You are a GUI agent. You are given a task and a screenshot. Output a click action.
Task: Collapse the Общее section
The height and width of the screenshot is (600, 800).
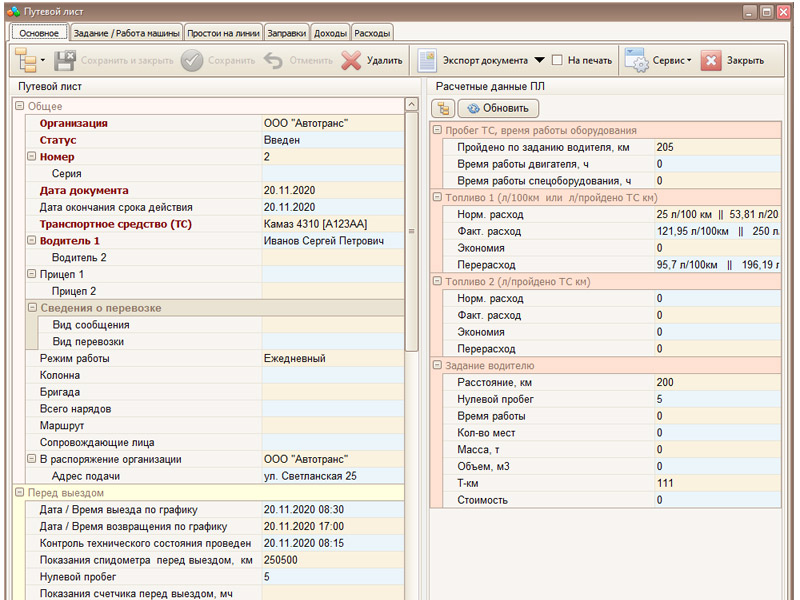19,106
